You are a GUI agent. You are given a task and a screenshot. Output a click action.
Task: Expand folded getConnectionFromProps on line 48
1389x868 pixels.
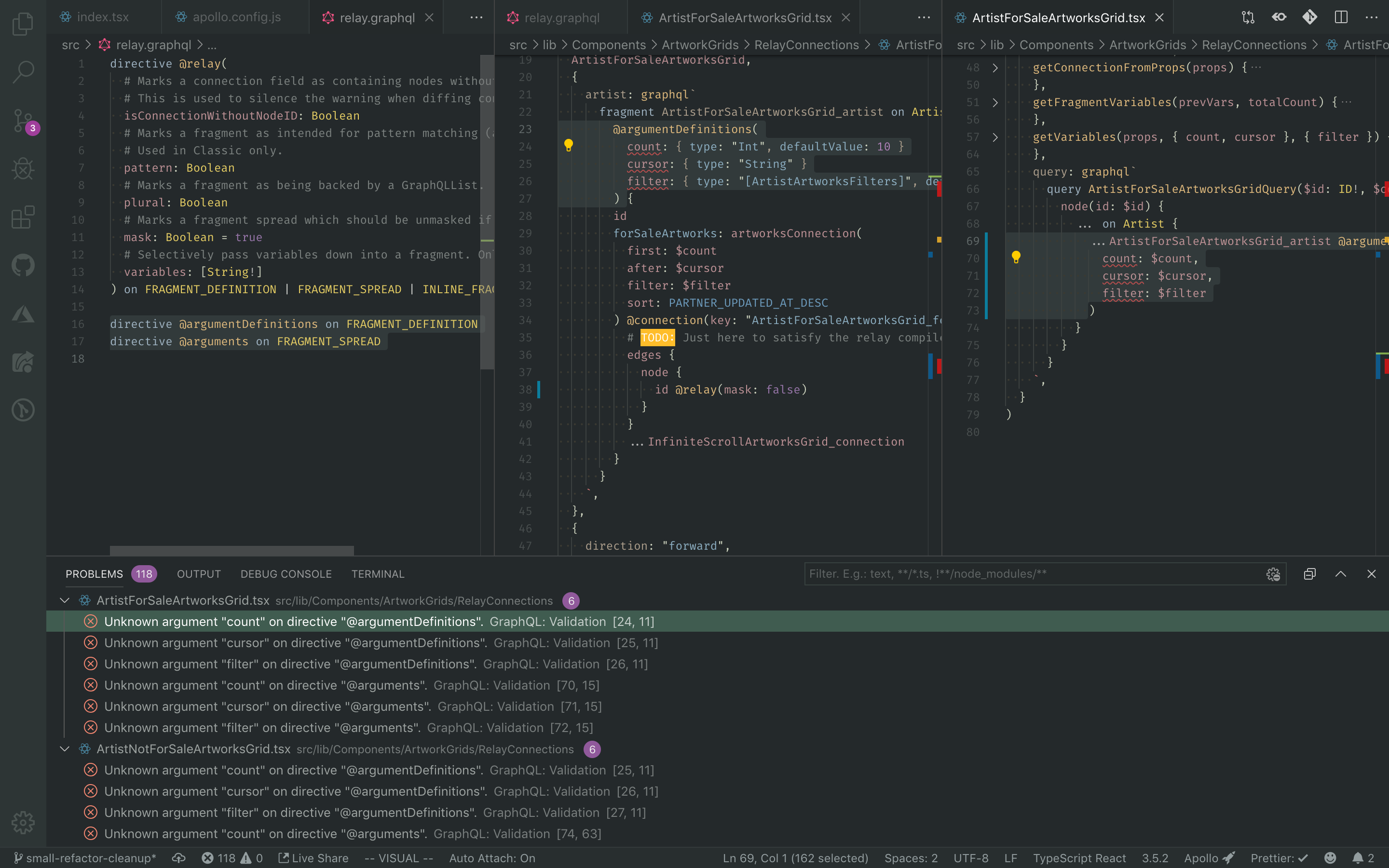point(995,68)
